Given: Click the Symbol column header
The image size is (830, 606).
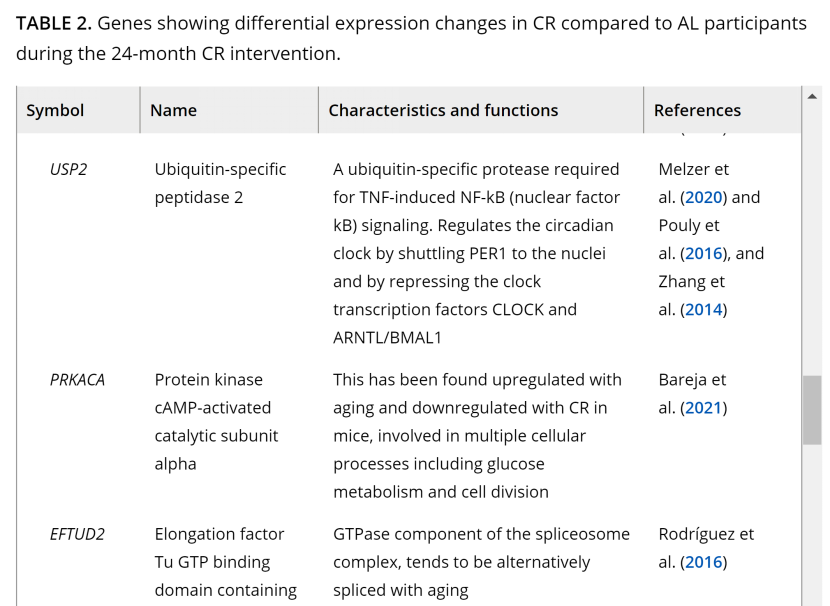Looking at the screenshot, I should (55, 111).
